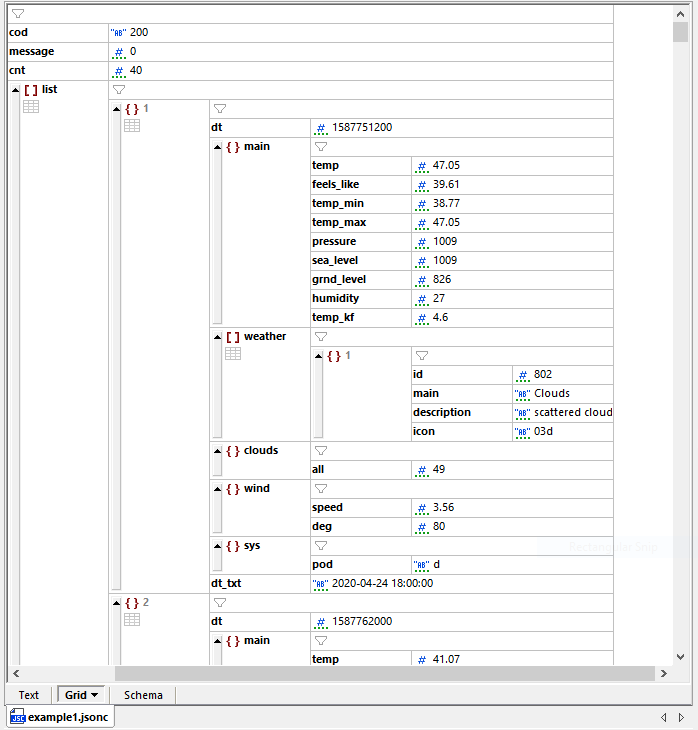The height and width of the screenshot is (730, 698).
Task: Click the next document tab arrow
Action: [681, 717]
